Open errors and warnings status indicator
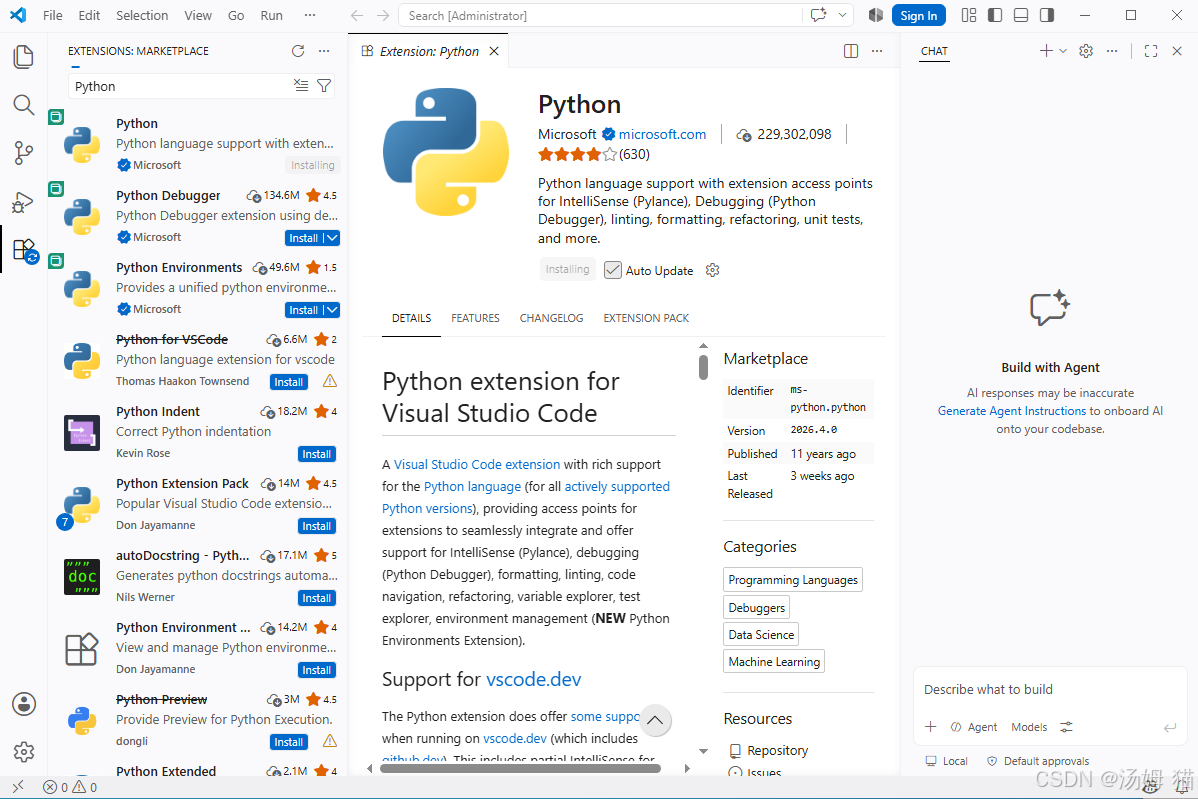Screen dimensions: 1198x799 [70, 788]
